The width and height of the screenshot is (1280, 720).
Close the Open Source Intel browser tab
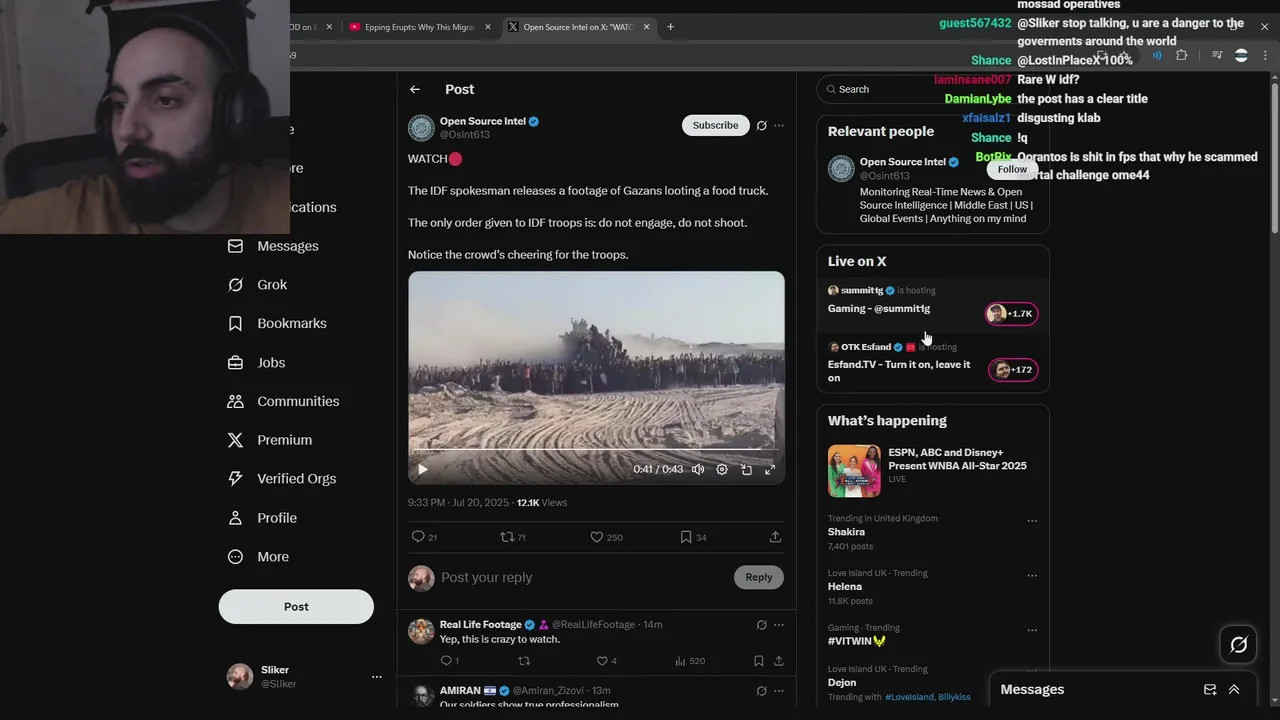[647, 27]
